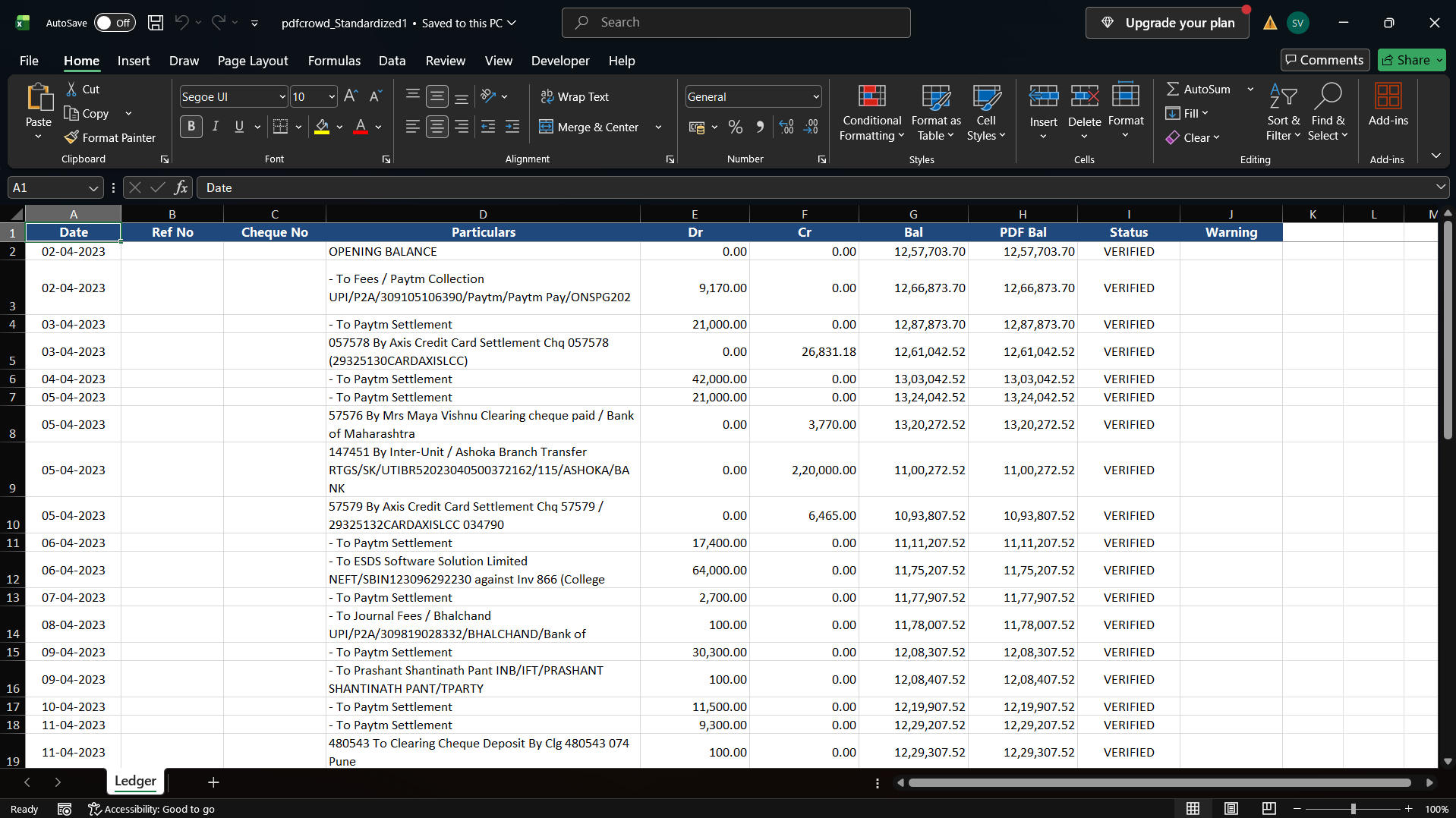
Task: Open the Merge & Center dropdown arrow
Action: click(x=658, y=127)
